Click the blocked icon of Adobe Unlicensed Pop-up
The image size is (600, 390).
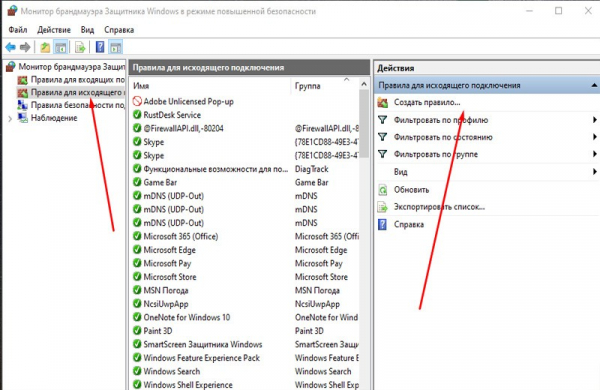pyautogui.click(x=137, y=101)
